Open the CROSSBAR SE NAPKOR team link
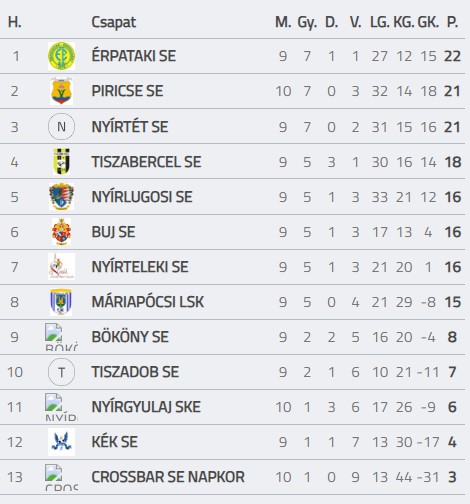The width and height of the screenshot is (470, 504). tap(168, 477)
